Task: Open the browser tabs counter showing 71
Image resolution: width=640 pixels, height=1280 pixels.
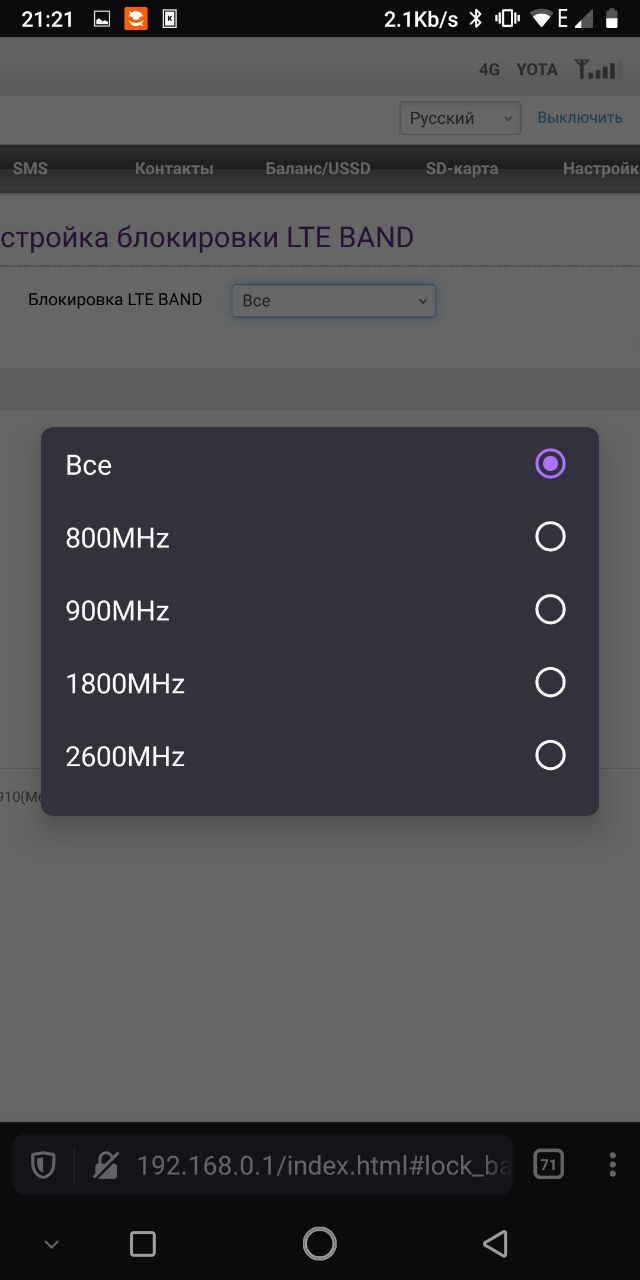Action: coord(548,1164)
